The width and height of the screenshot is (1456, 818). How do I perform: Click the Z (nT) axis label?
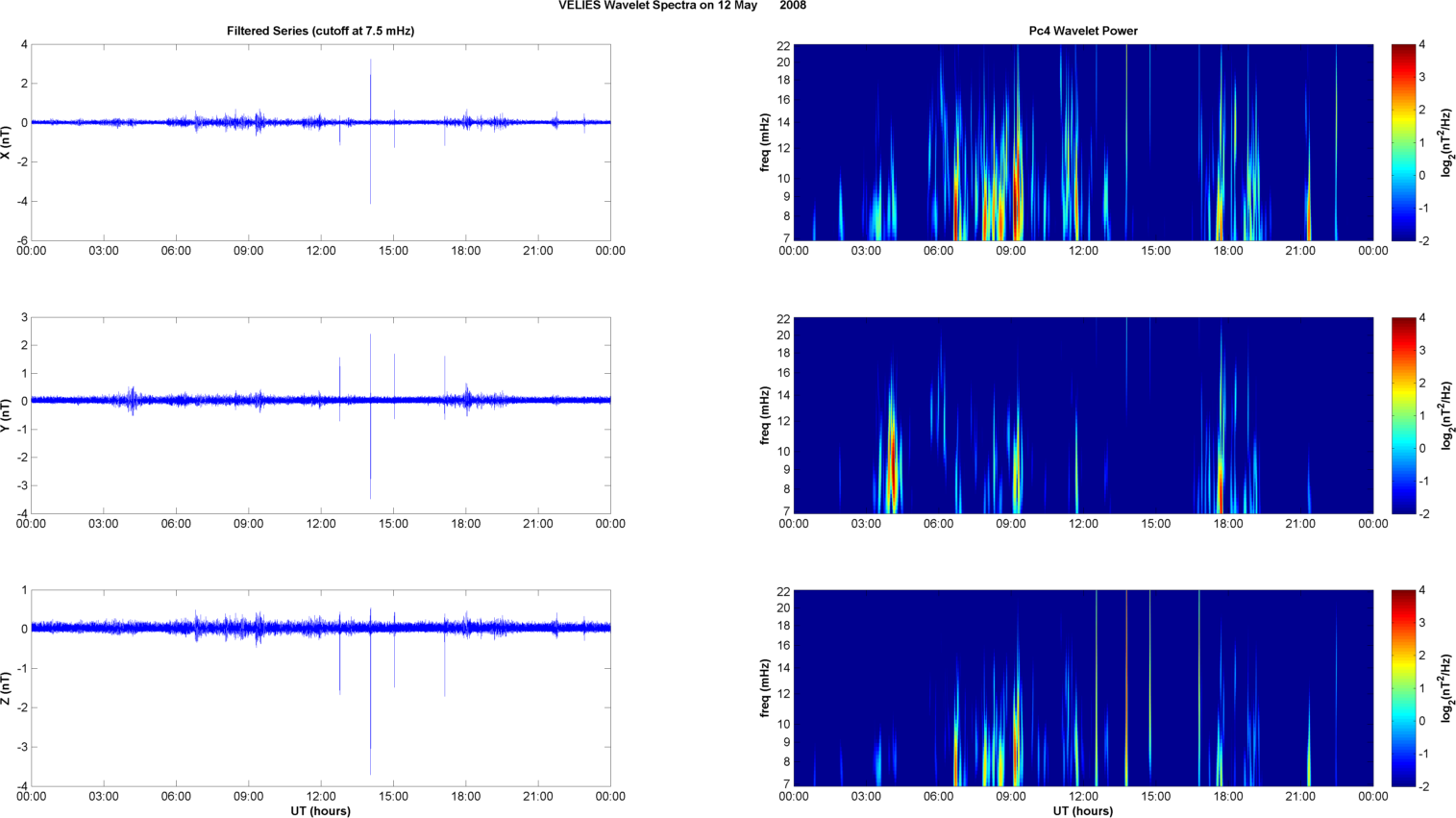click(6, 688)
